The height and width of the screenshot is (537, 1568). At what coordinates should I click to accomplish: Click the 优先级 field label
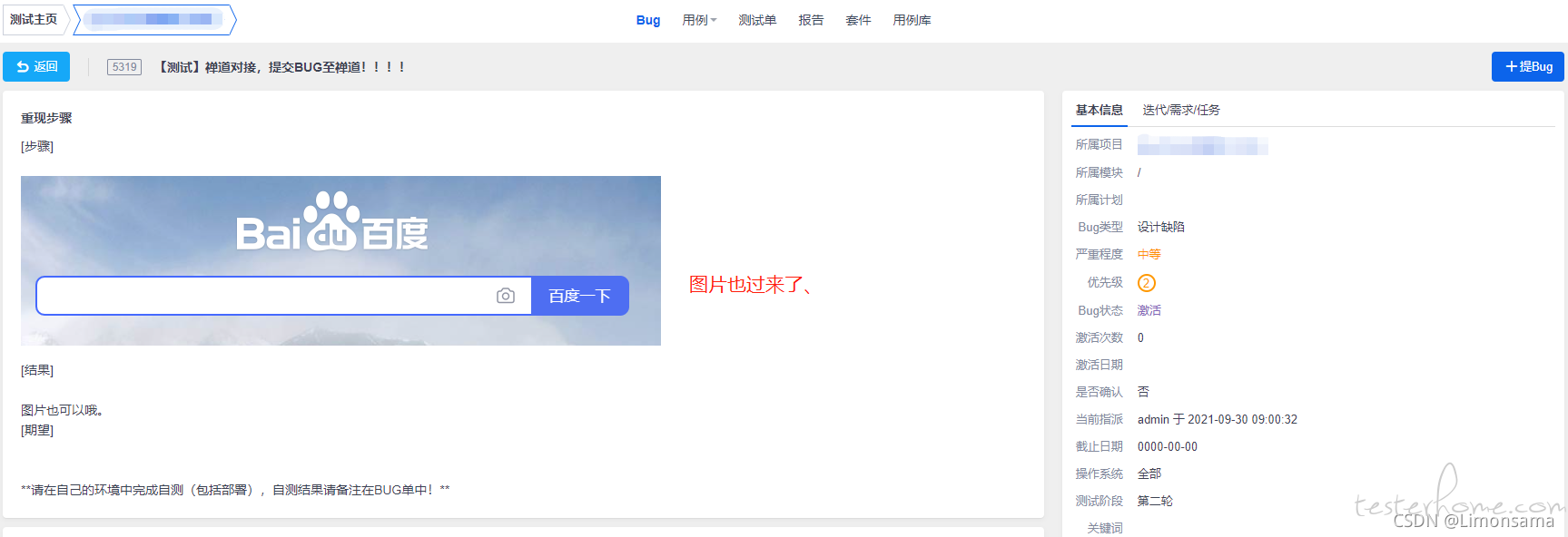click(x=1106, y=282)
